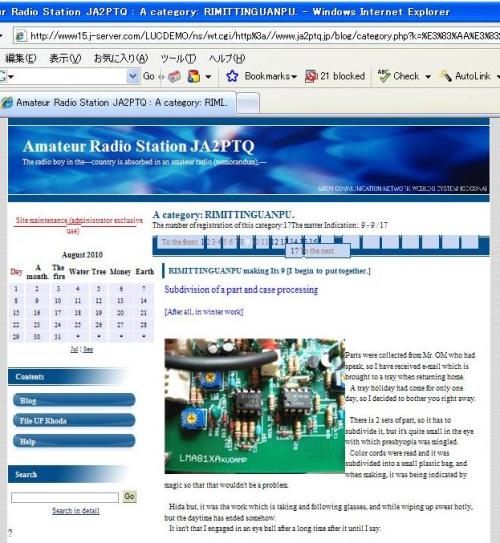
Task: Click the 'To the next' pagination link
Action: (x=317, y=251)
